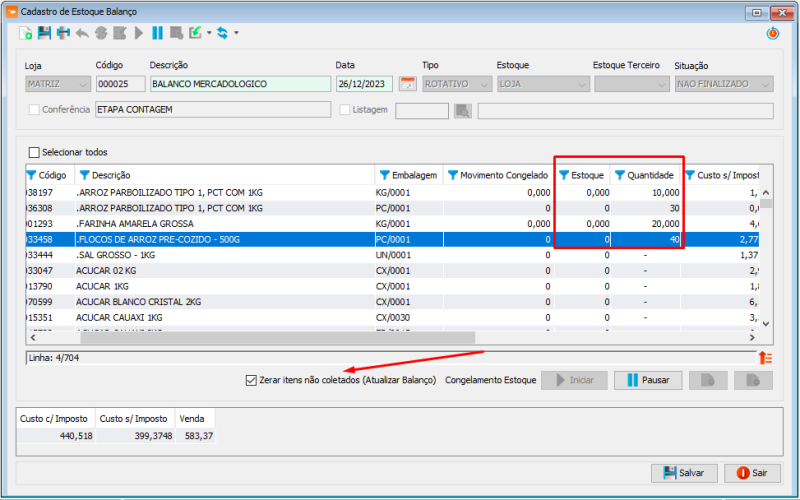Open the Tipo dropdown showing ROTATIVO
Viewport: 800px width, 500px height.
coord(457,84)
